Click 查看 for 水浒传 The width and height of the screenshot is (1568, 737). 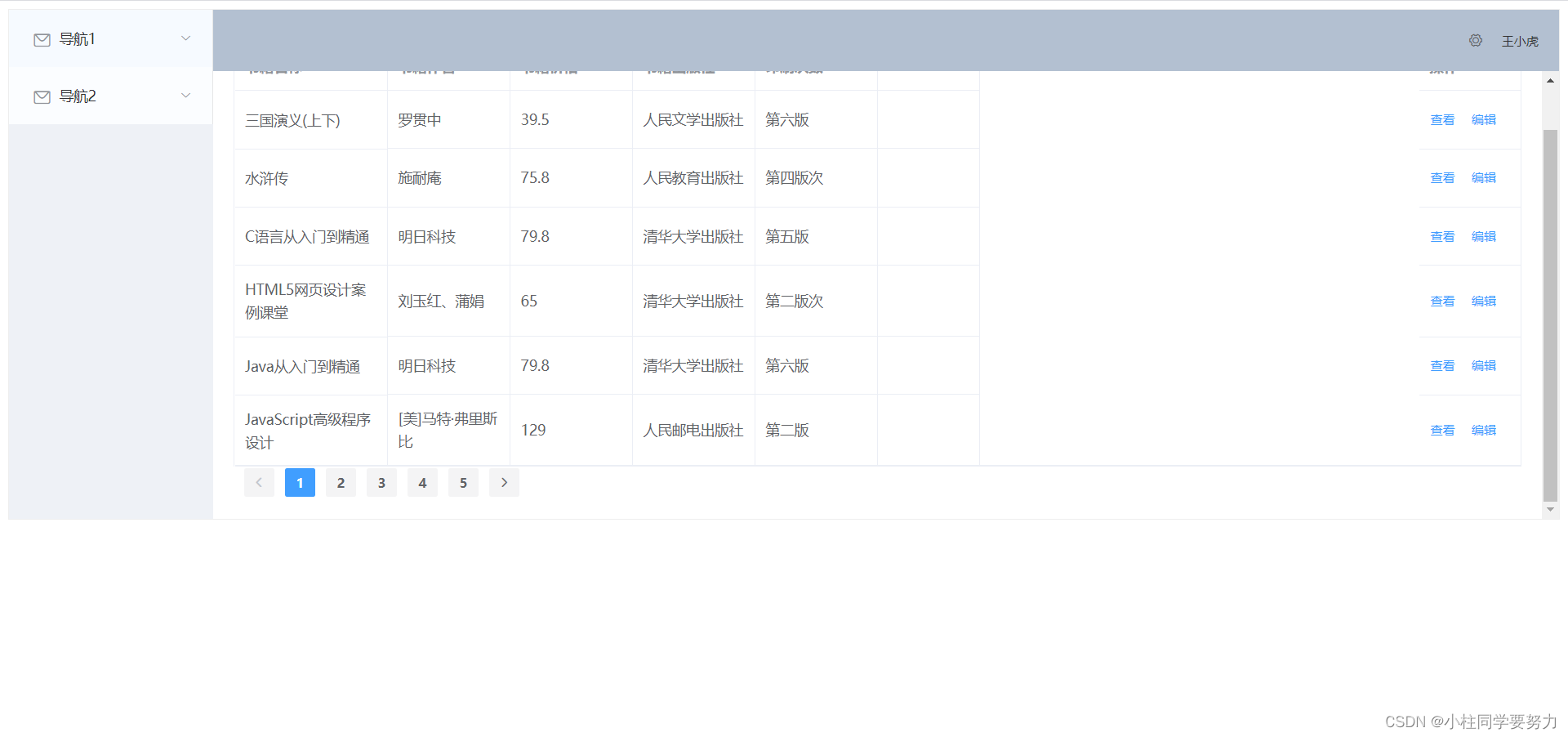point(1442,177)
